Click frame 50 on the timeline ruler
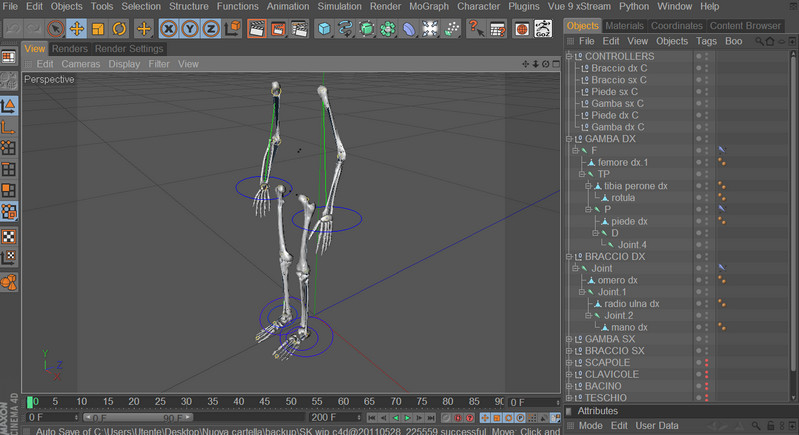 click(291, 402)
